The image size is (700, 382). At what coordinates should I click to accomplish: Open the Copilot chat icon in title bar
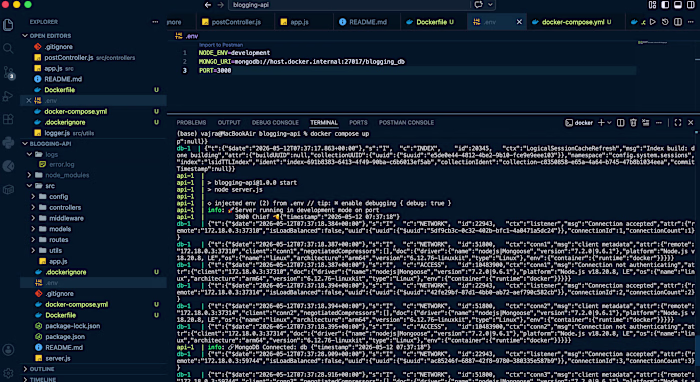(479, 5)
